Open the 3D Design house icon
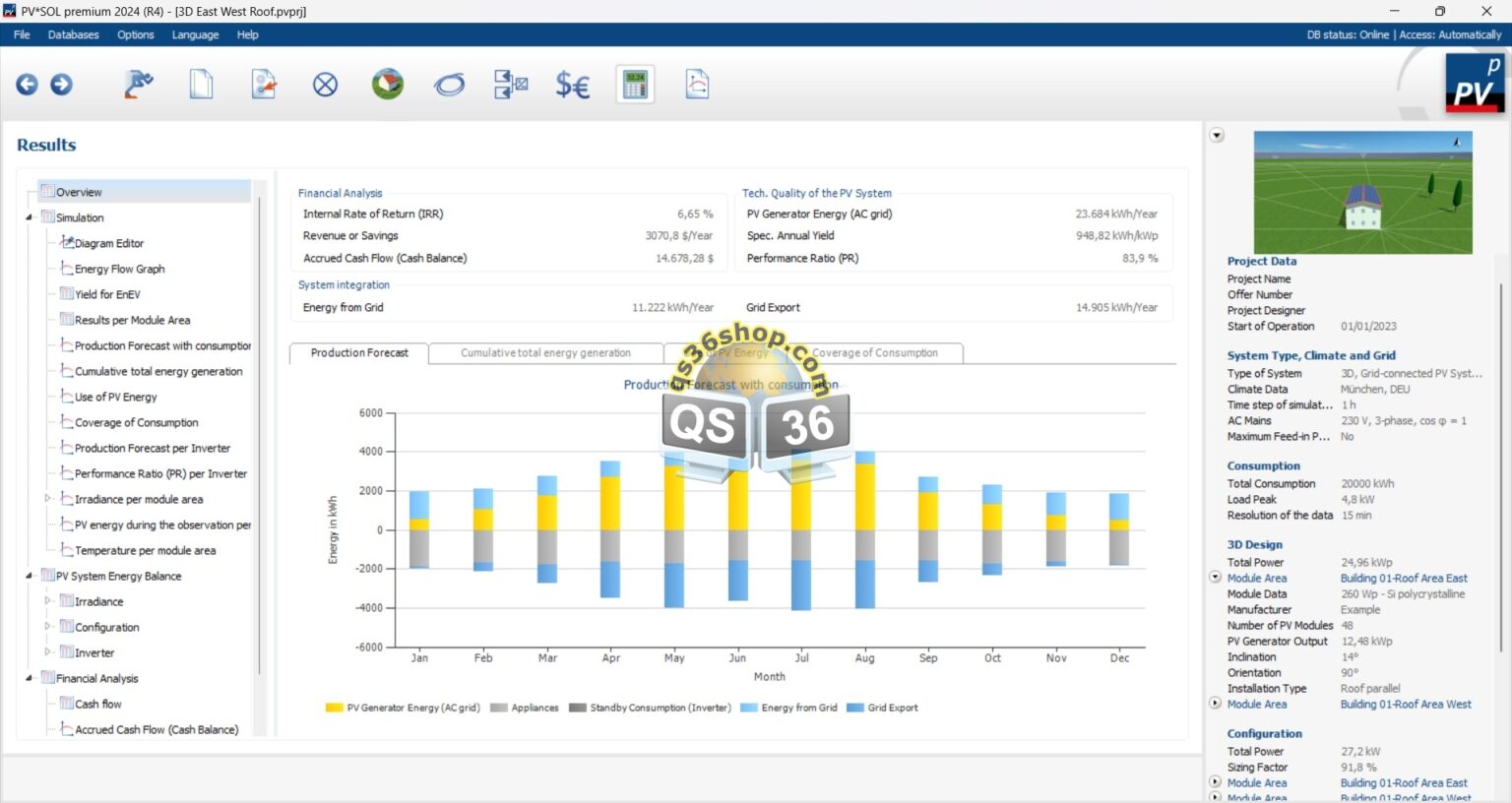1512x803 pixels. pyautogui.click(x=388, y=85)
